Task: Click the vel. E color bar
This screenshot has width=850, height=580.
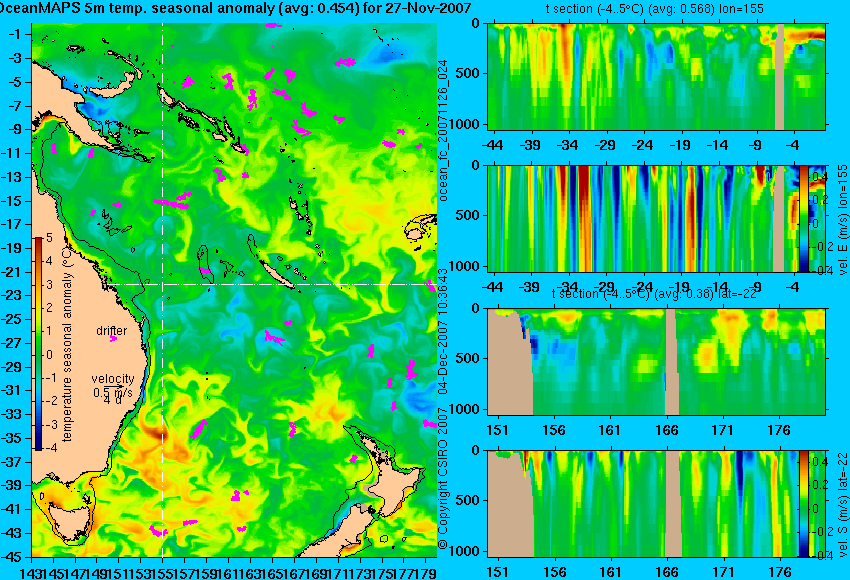Action: [803, 218]
